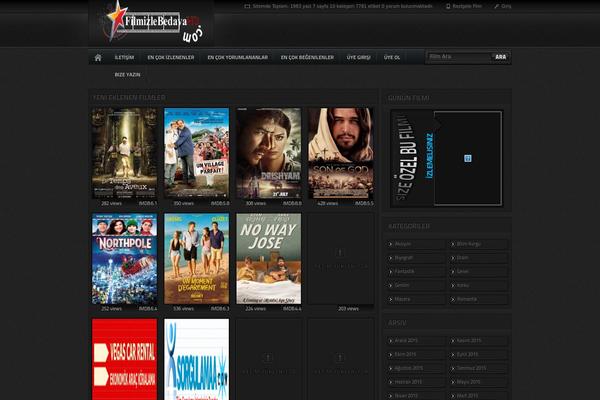Open Temmuz 2015 archive
This screenshot has width=600, height=400.
coord(471,368)
